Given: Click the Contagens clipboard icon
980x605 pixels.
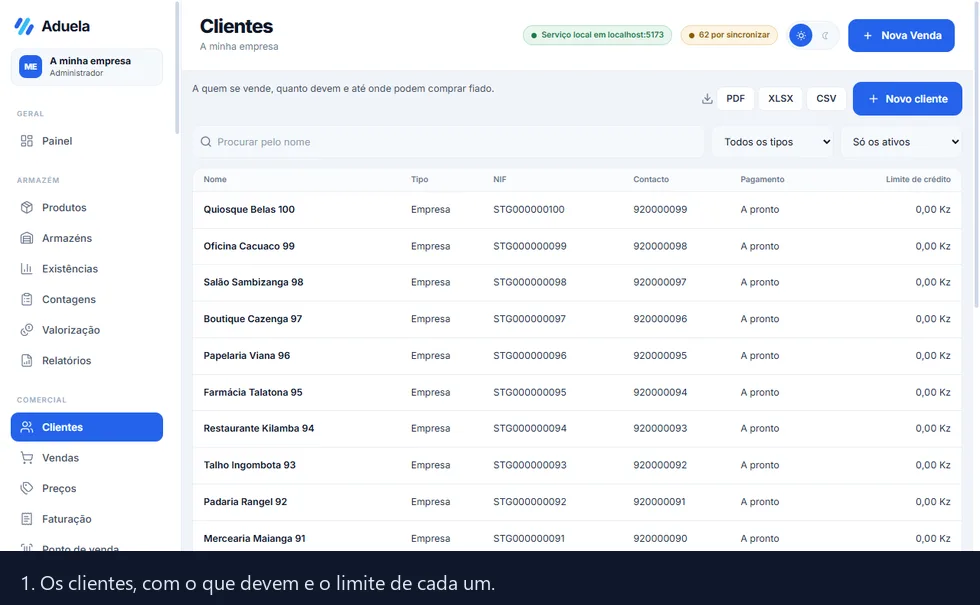Looking at the screenshot, I should tap(26, 299).
